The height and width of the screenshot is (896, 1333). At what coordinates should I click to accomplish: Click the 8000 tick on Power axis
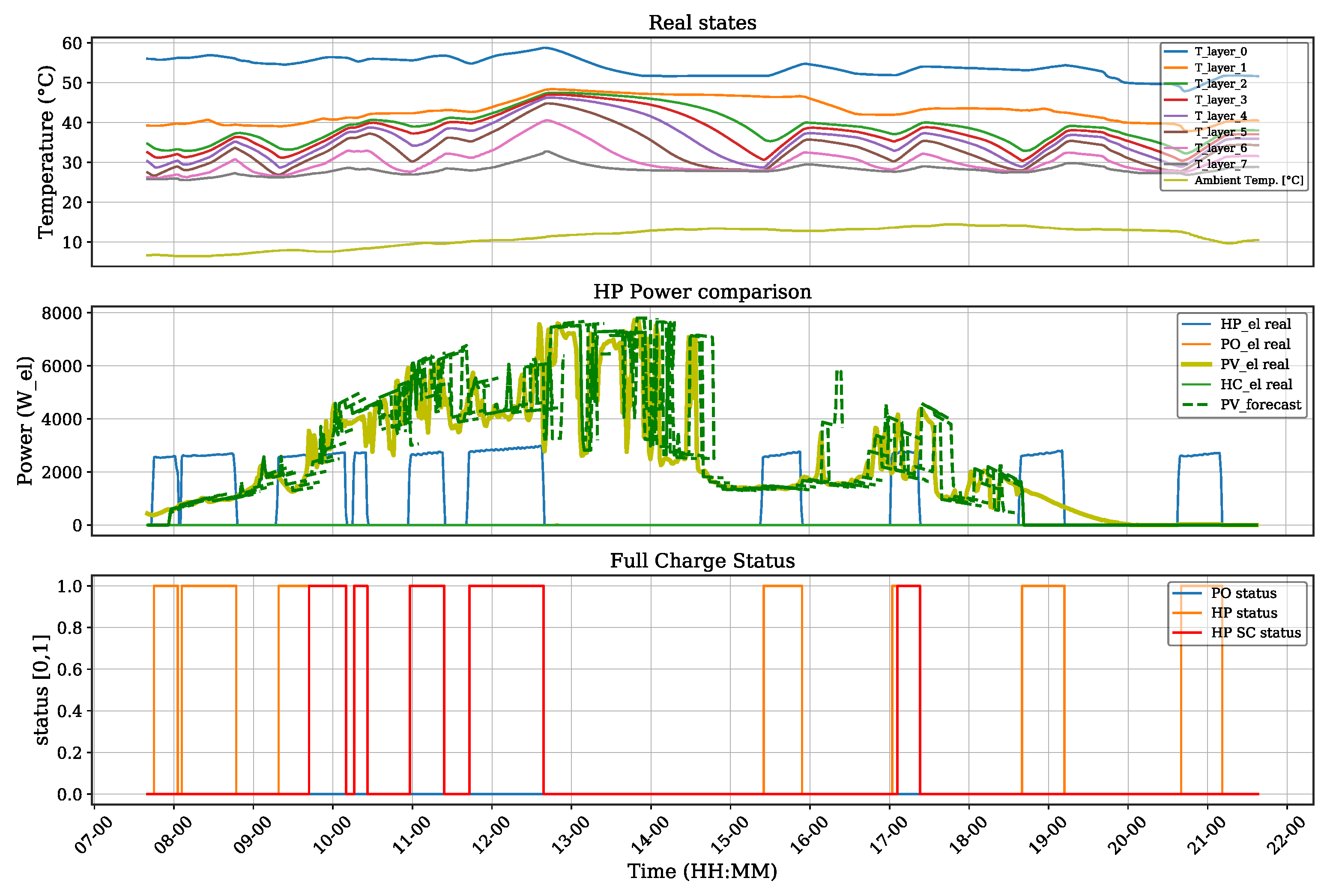click(62, 313)
